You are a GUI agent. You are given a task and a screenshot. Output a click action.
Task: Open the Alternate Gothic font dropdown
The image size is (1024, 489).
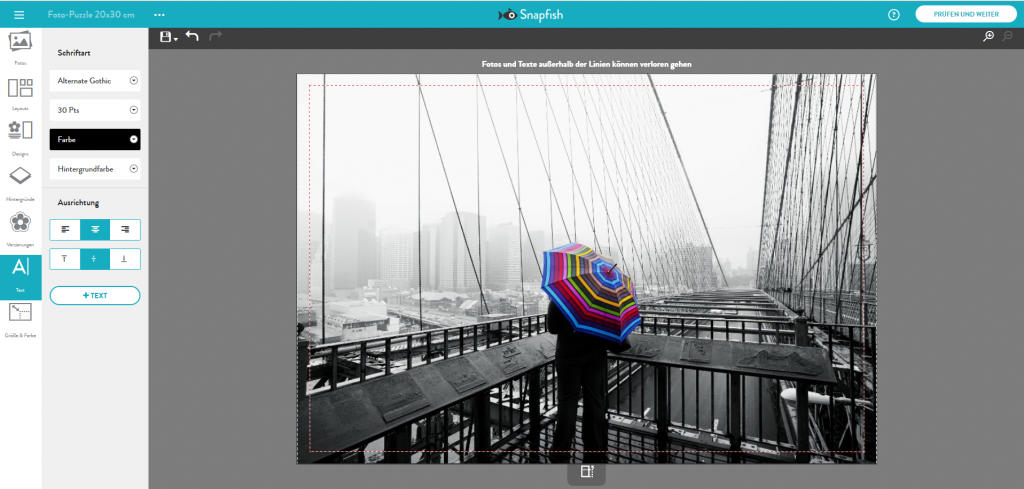pos(95,81)
